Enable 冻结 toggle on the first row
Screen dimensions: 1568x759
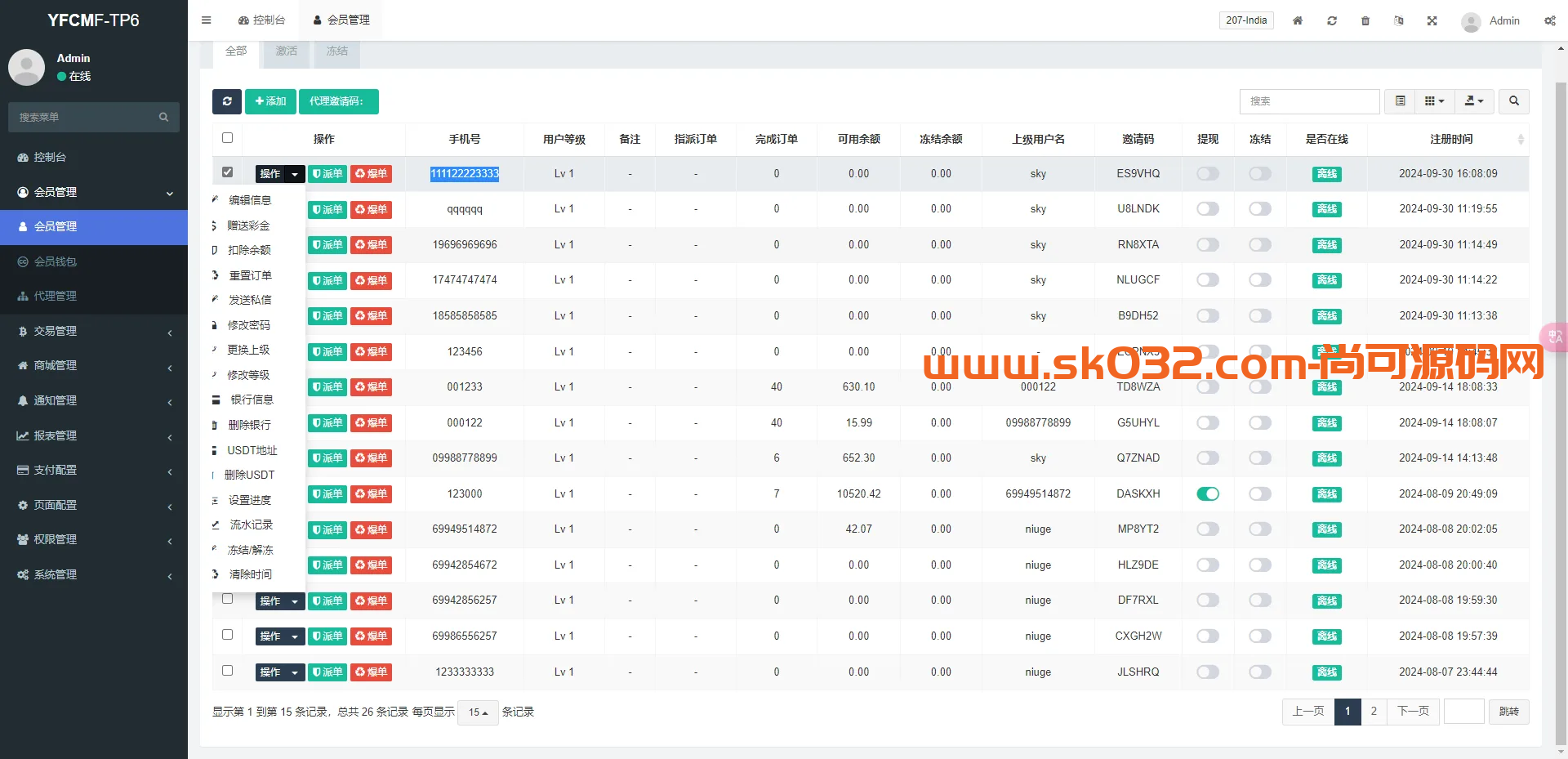[1259, 173]
